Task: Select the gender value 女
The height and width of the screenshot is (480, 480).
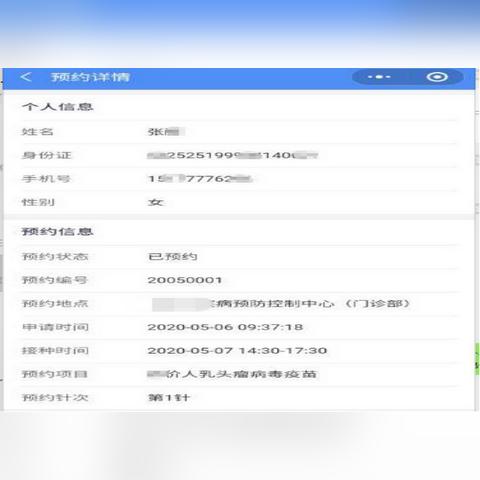Action: pyautogui.click(x=156, y=202)
